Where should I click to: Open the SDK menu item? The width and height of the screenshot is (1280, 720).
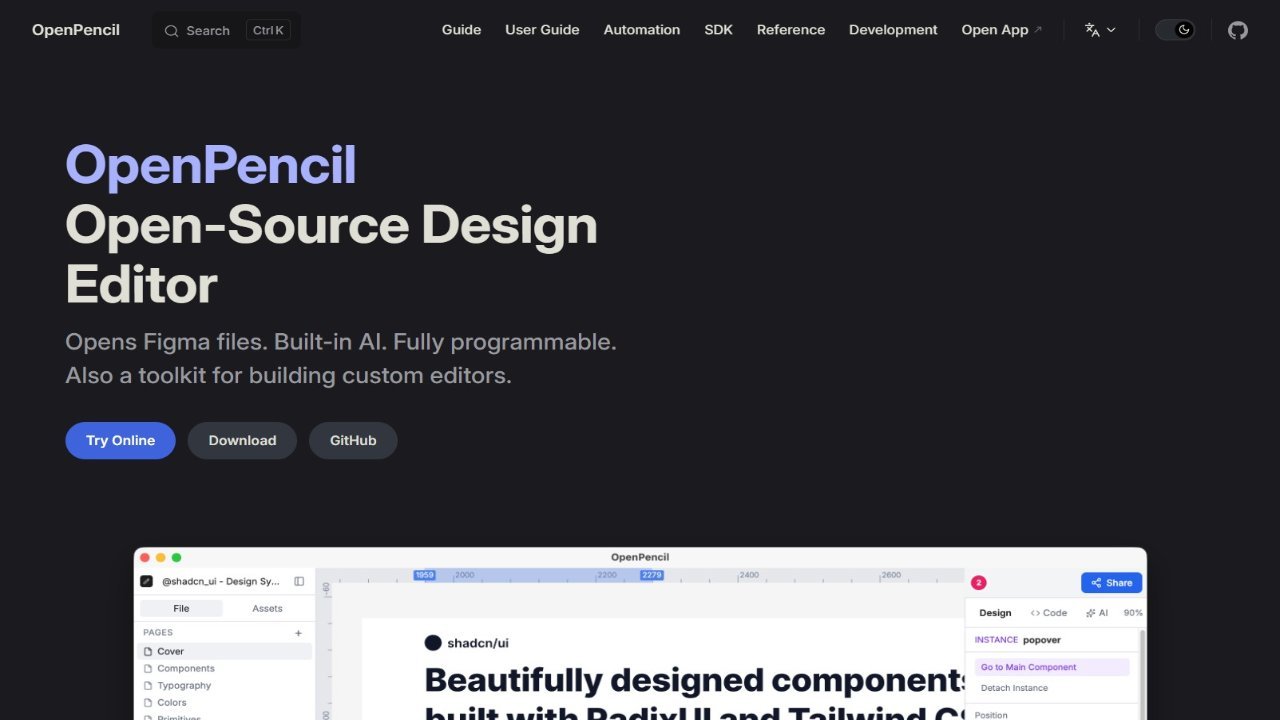click(718, 30)
